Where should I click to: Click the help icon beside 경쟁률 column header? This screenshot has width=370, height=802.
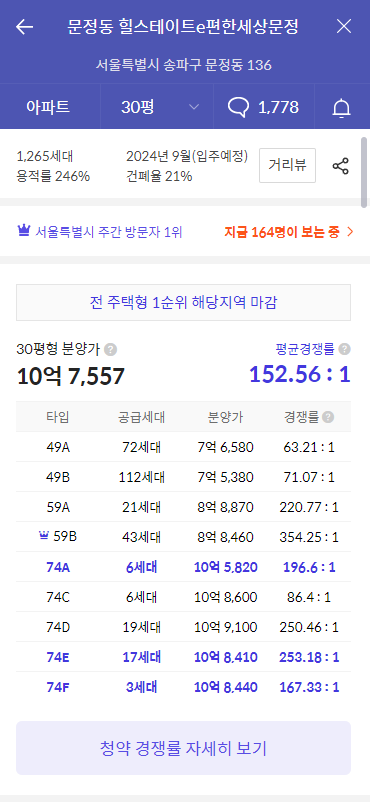(x=329, y=417)
